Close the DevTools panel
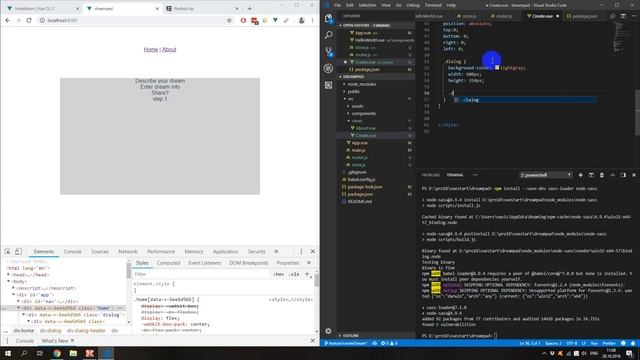This screenshot has height=360, width=640. 313,251
